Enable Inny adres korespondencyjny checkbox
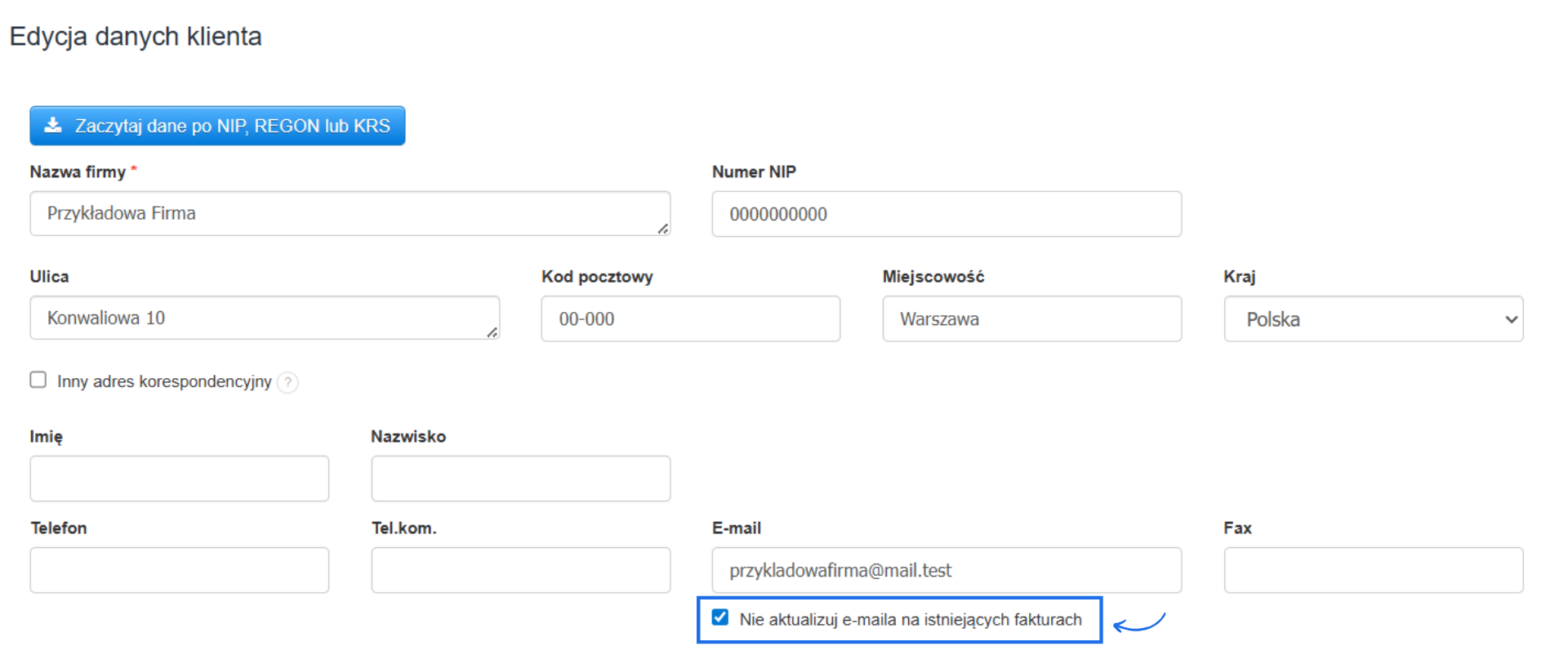 point(38,380)
